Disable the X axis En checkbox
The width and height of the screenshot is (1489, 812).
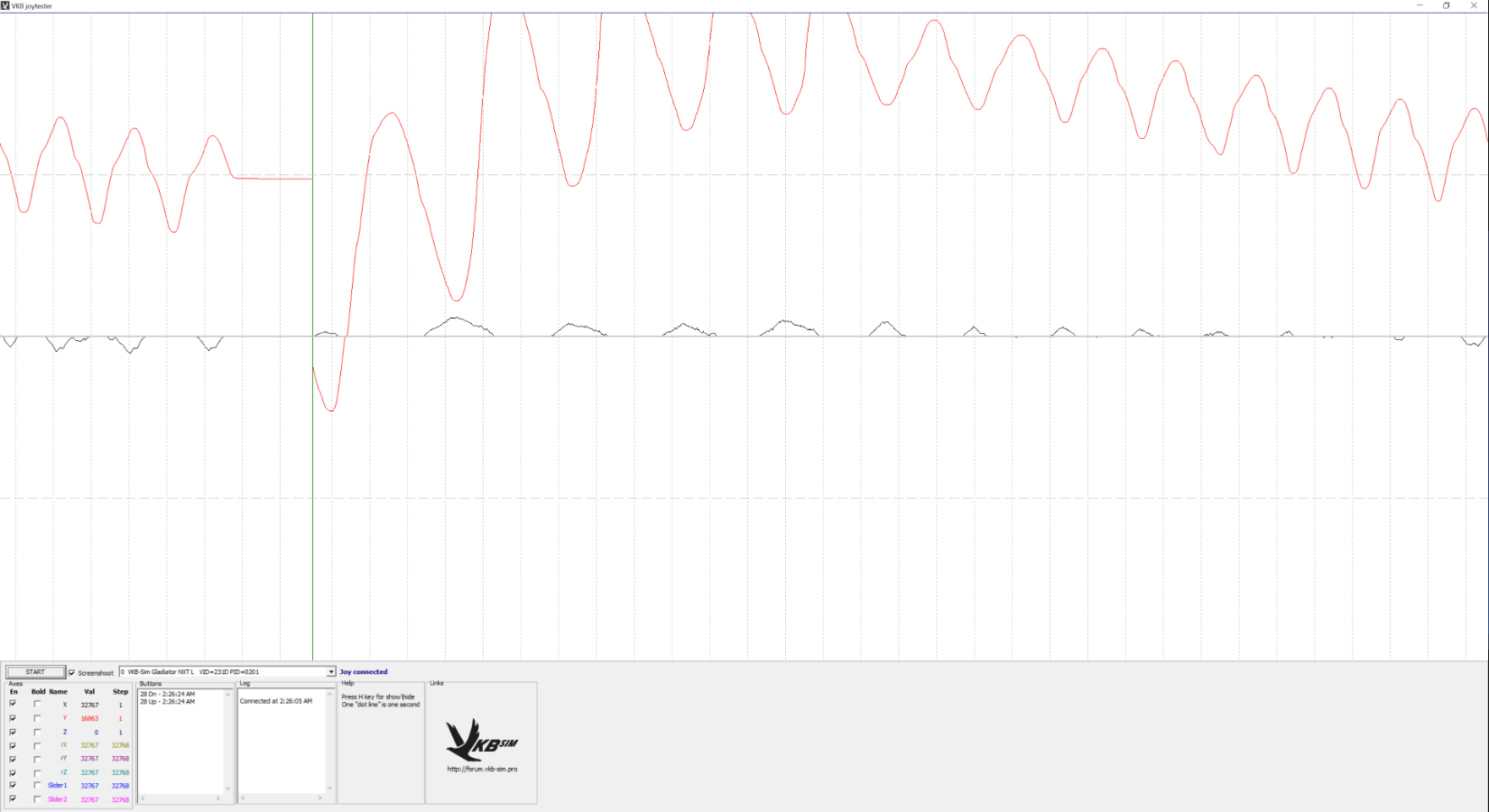(x=13, y=705)
